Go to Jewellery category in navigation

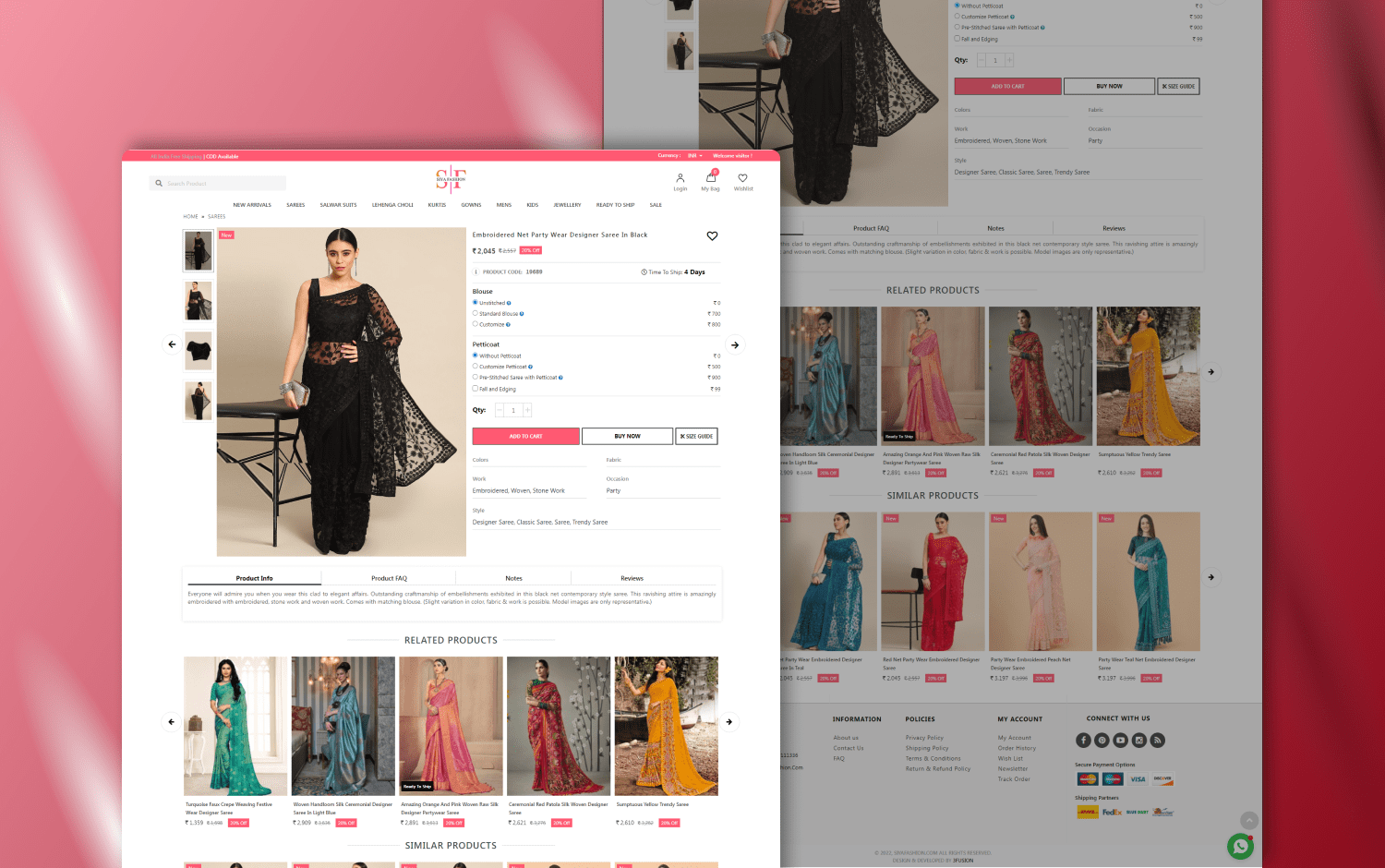567,205
